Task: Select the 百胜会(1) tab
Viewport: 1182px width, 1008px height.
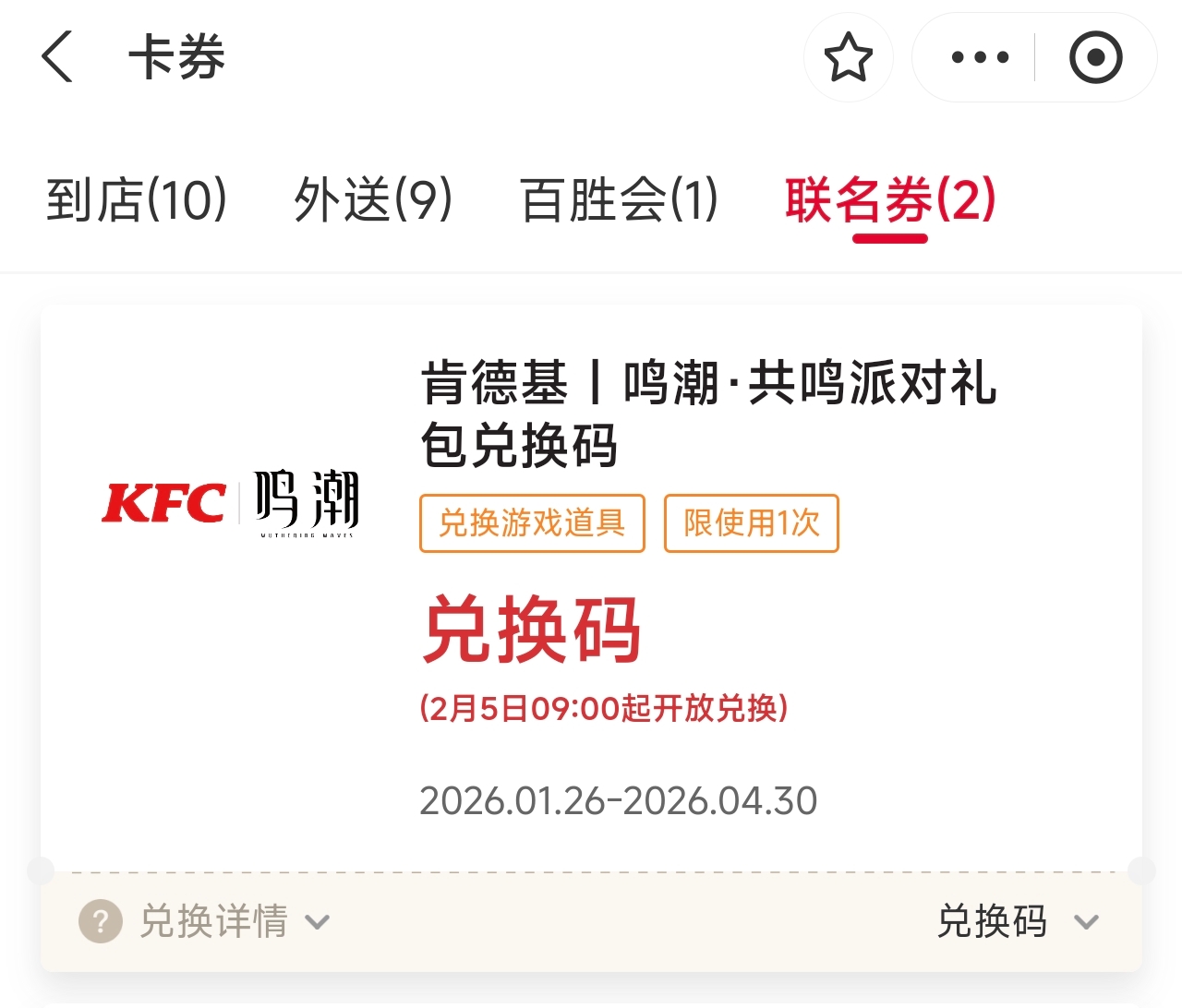Action: [619, 200]
